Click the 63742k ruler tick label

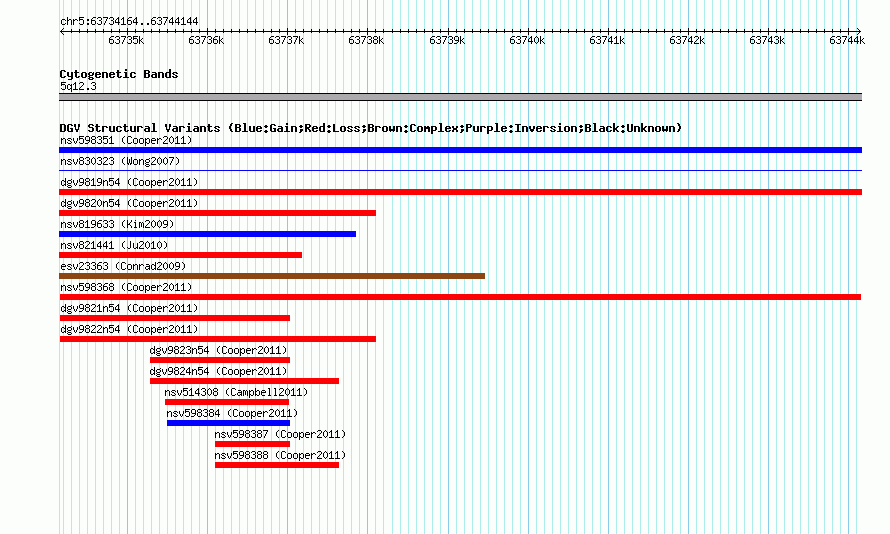click(x=687, y=40)
